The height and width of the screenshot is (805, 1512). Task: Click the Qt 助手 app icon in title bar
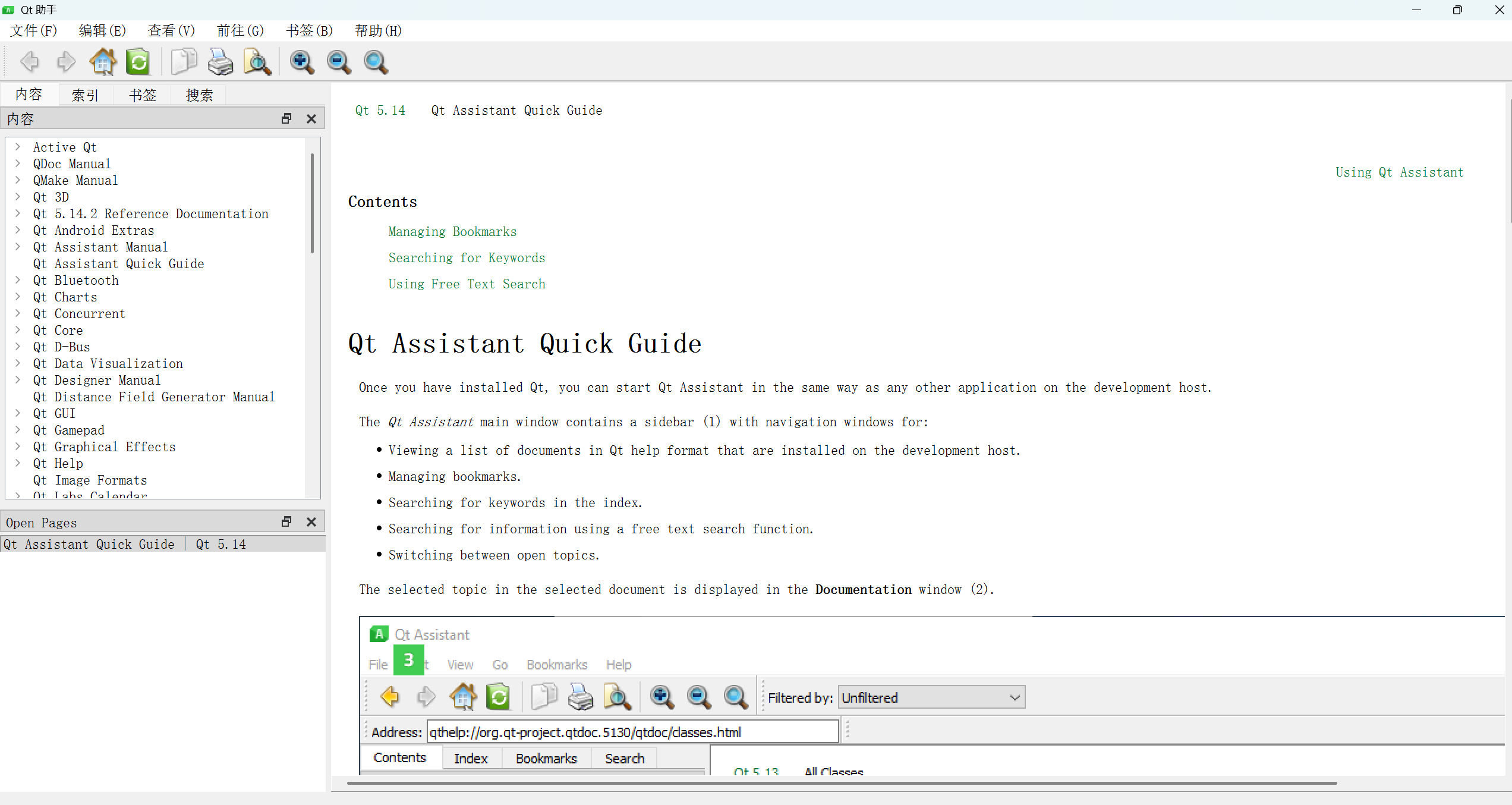(x=8, y=10)
